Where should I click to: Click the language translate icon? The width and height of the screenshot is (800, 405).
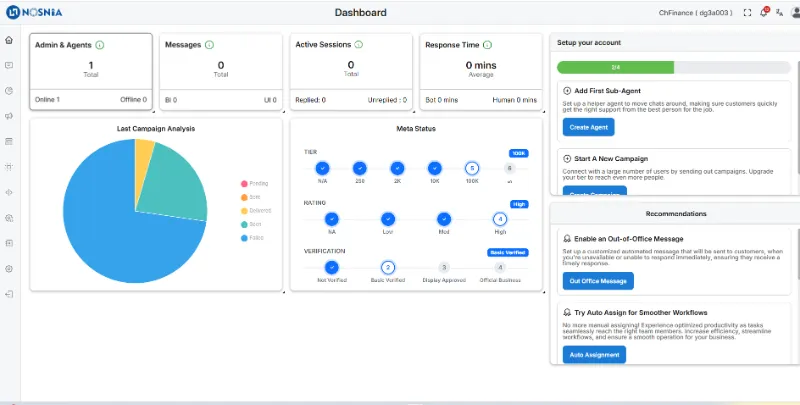pyautogui.click(x=778, y=13)
